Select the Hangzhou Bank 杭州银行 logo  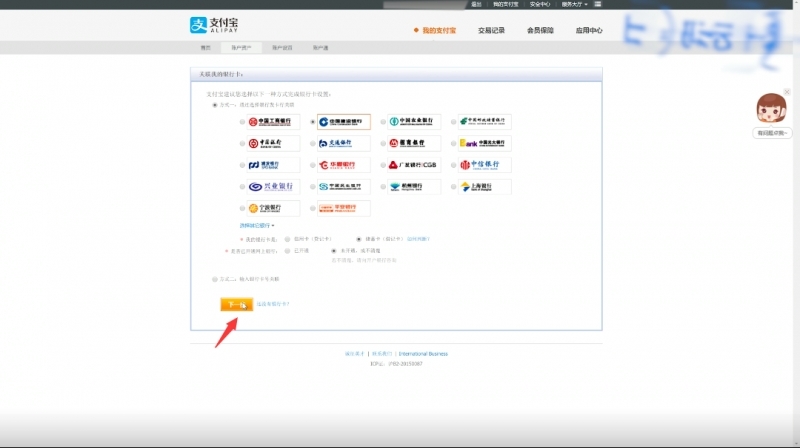coord(414,187)
